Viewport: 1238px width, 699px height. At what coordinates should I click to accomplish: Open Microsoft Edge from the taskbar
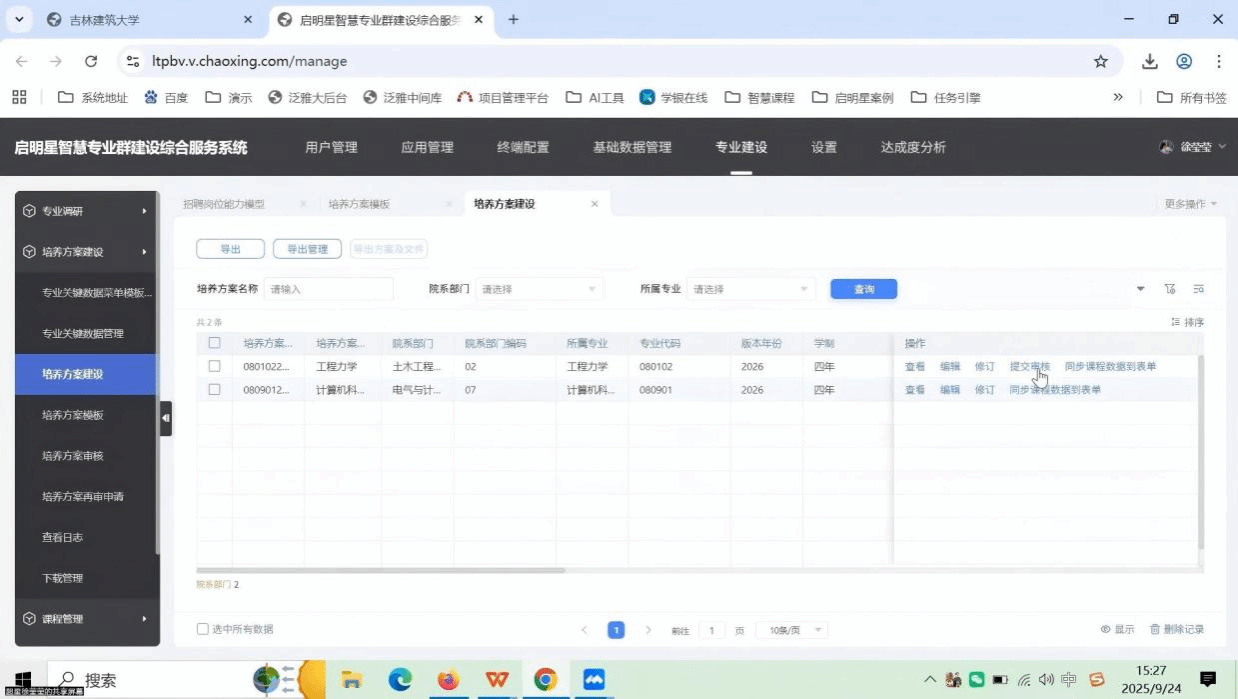point(401,680)
